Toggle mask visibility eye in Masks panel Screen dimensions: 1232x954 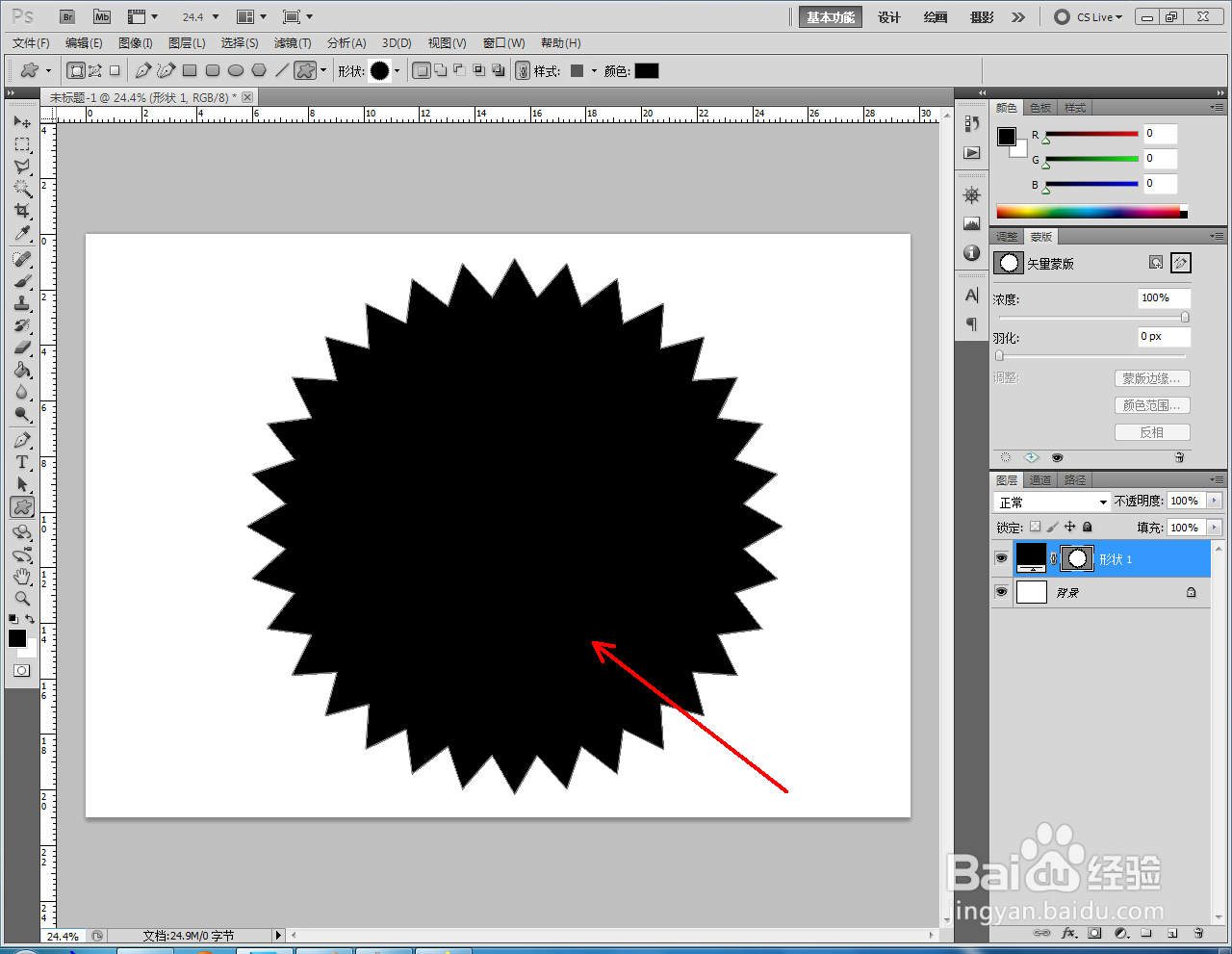click(x=1057, y=457)
